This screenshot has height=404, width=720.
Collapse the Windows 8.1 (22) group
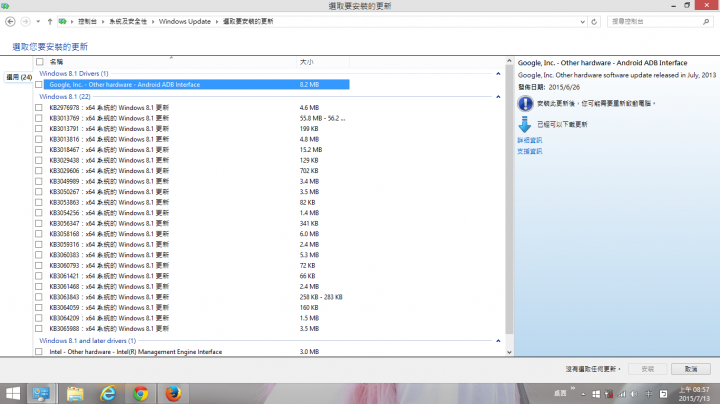498,96
